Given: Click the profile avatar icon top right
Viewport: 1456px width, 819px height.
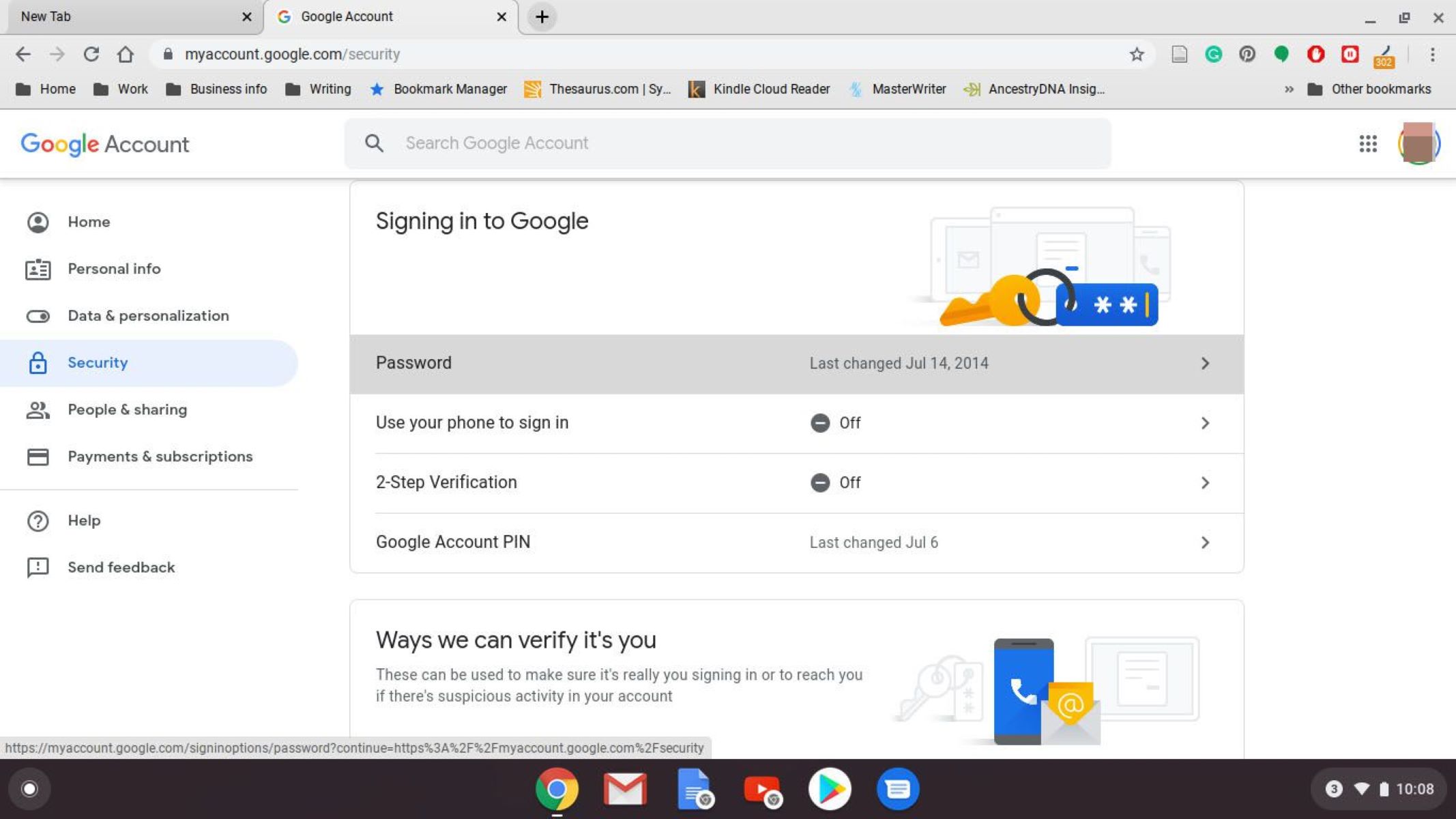Looking at the screenshot, I should coord(1419,144).
